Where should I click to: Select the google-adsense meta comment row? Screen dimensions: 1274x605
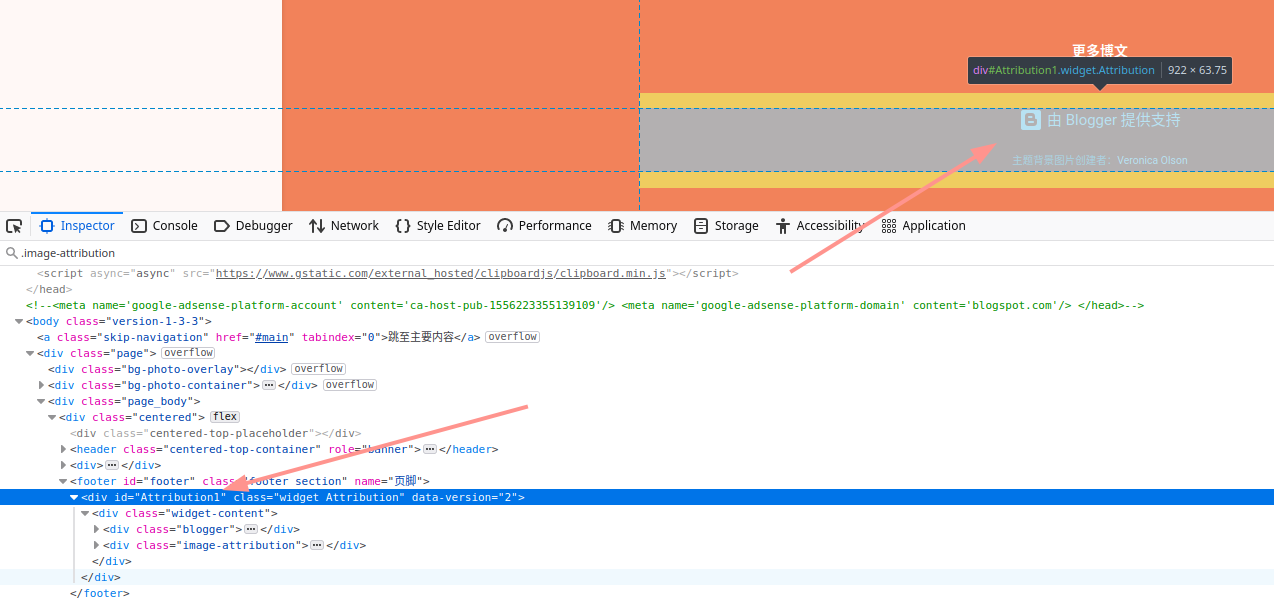click(x=637, y=305)
